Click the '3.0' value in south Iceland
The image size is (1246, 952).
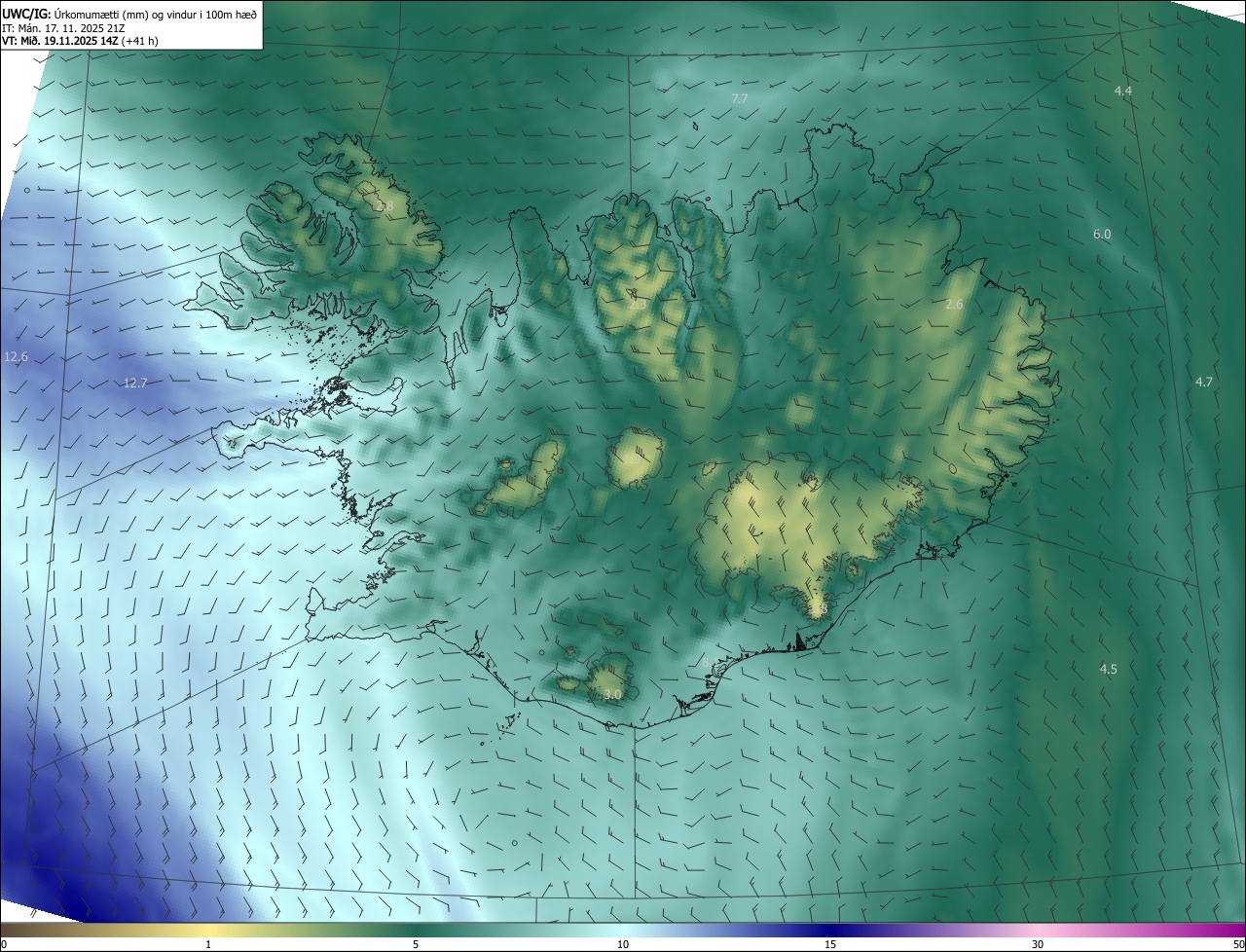pyautogui.click(x=612, y=694)
